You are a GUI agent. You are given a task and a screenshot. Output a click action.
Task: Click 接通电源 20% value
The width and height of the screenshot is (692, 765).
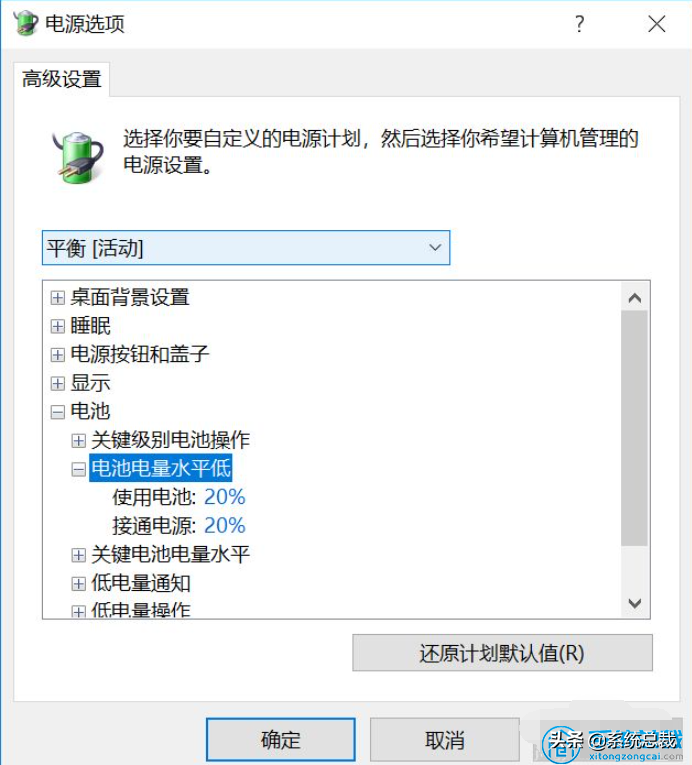[x=224, y=525]
